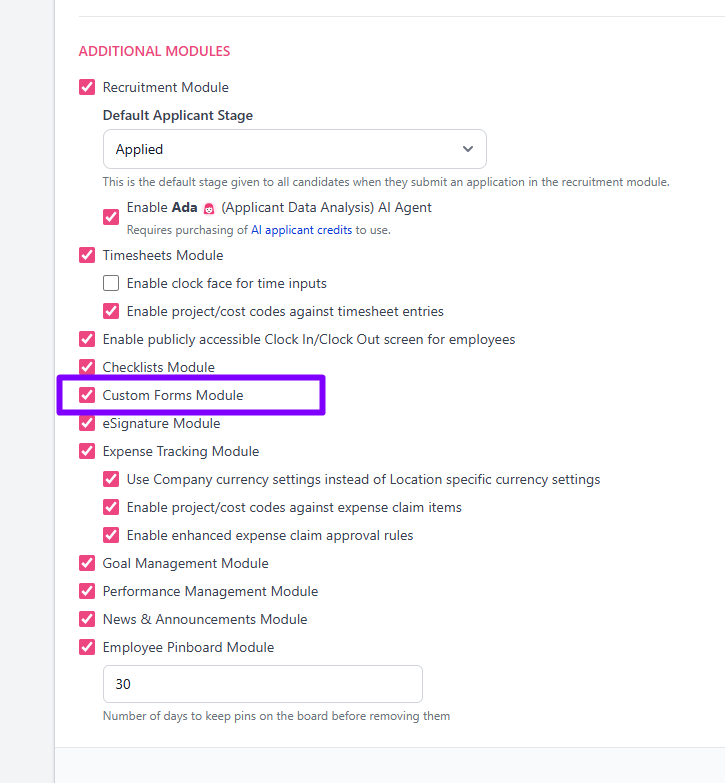Toggle the Goal Management Module checkbox
The image size is (725, 783).
pos(87,562)
